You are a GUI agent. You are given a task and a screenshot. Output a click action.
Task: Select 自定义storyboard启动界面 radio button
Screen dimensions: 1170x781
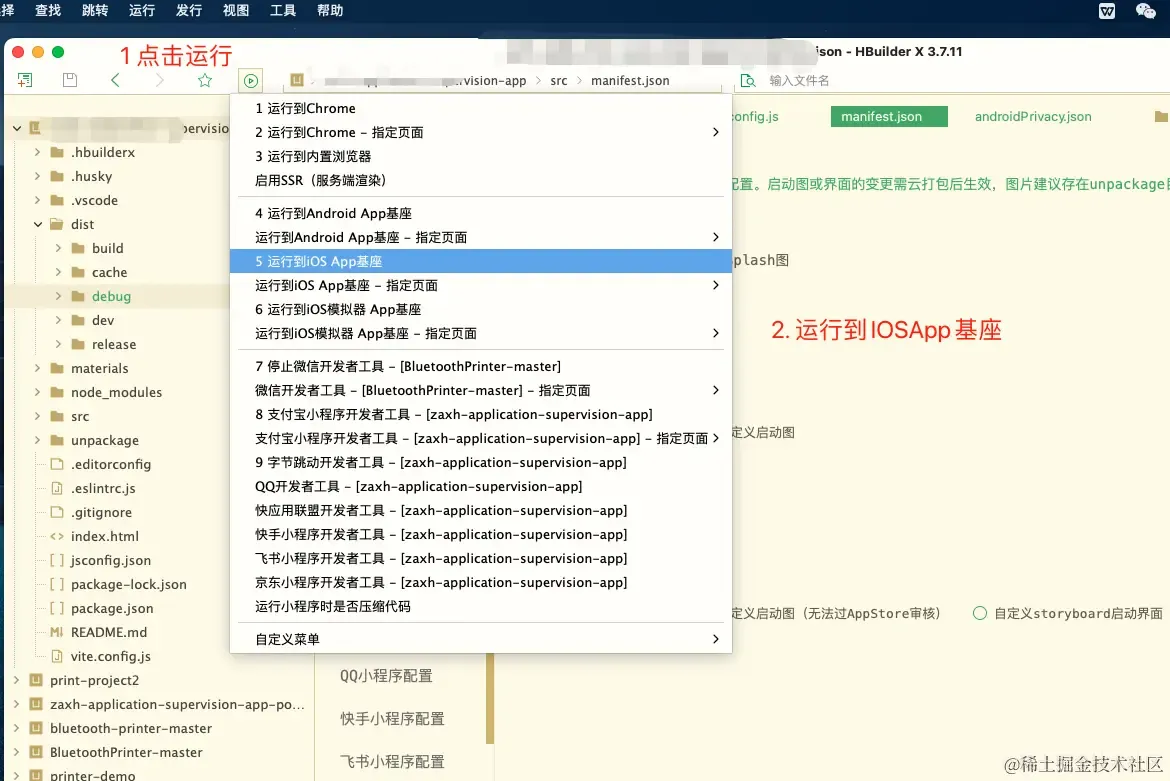(x=980, y=613)
